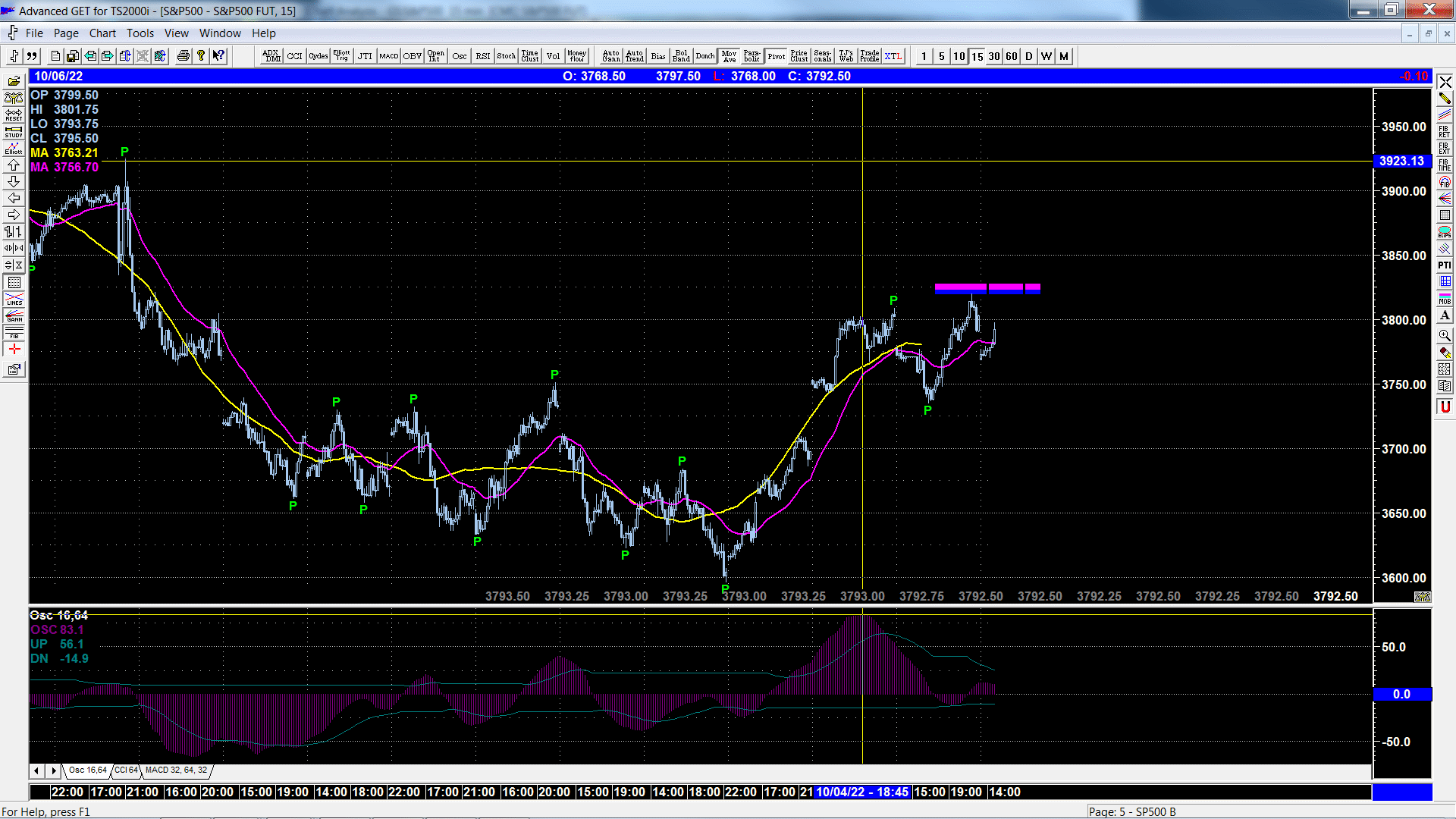1456x819 pixels.
Task: Select the text annotation A tool
Action: [1445, 315]
